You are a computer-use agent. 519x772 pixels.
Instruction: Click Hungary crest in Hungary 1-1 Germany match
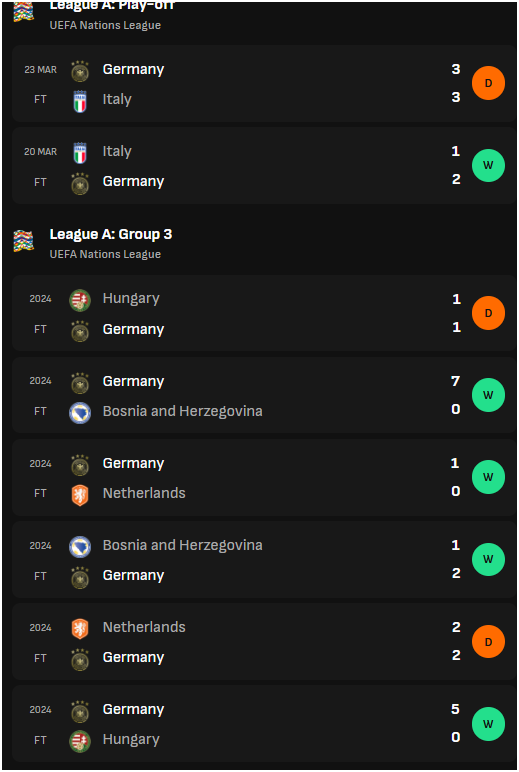[x=80, y=300]
